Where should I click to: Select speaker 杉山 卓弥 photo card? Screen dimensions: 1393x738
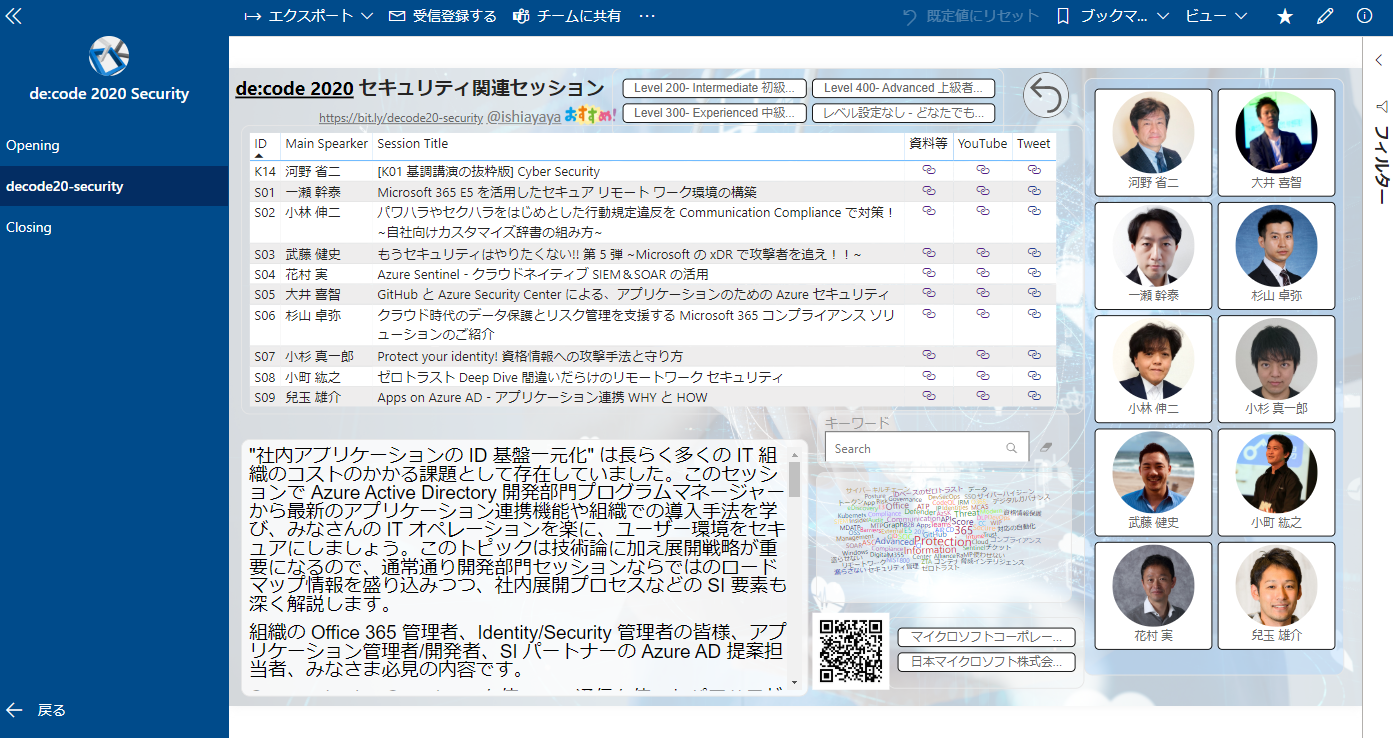click(x=1277, y=255)
